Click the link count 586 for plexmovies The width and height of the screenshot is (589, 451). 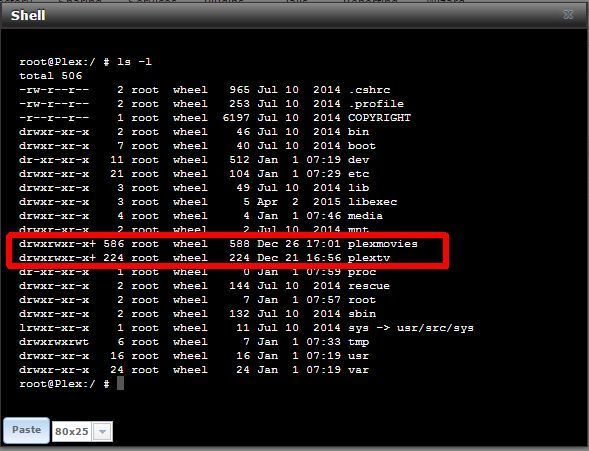pyautogui.click(x=114, y=244)
